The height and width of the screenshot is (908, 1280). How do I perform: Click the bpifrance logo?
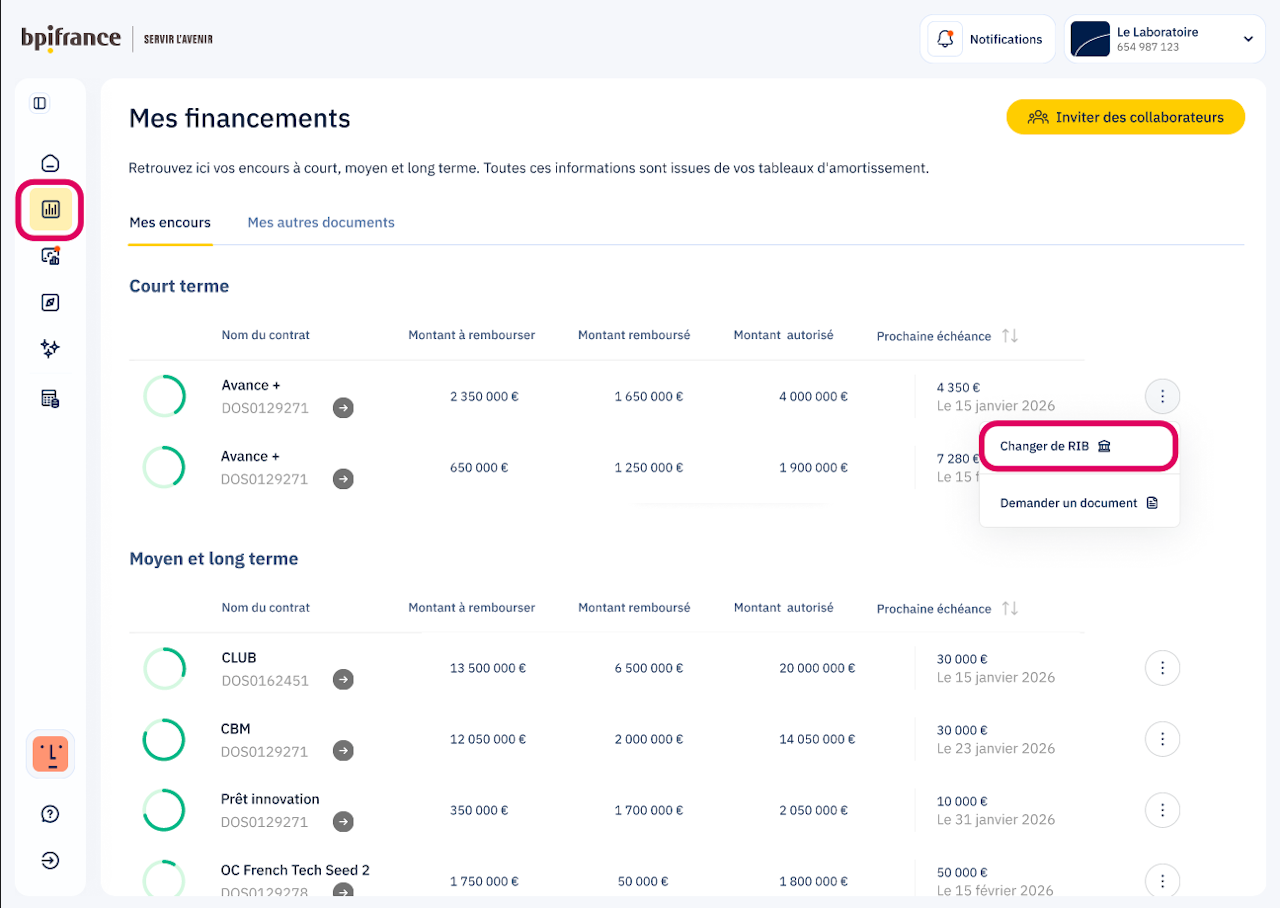coord(70,39)
